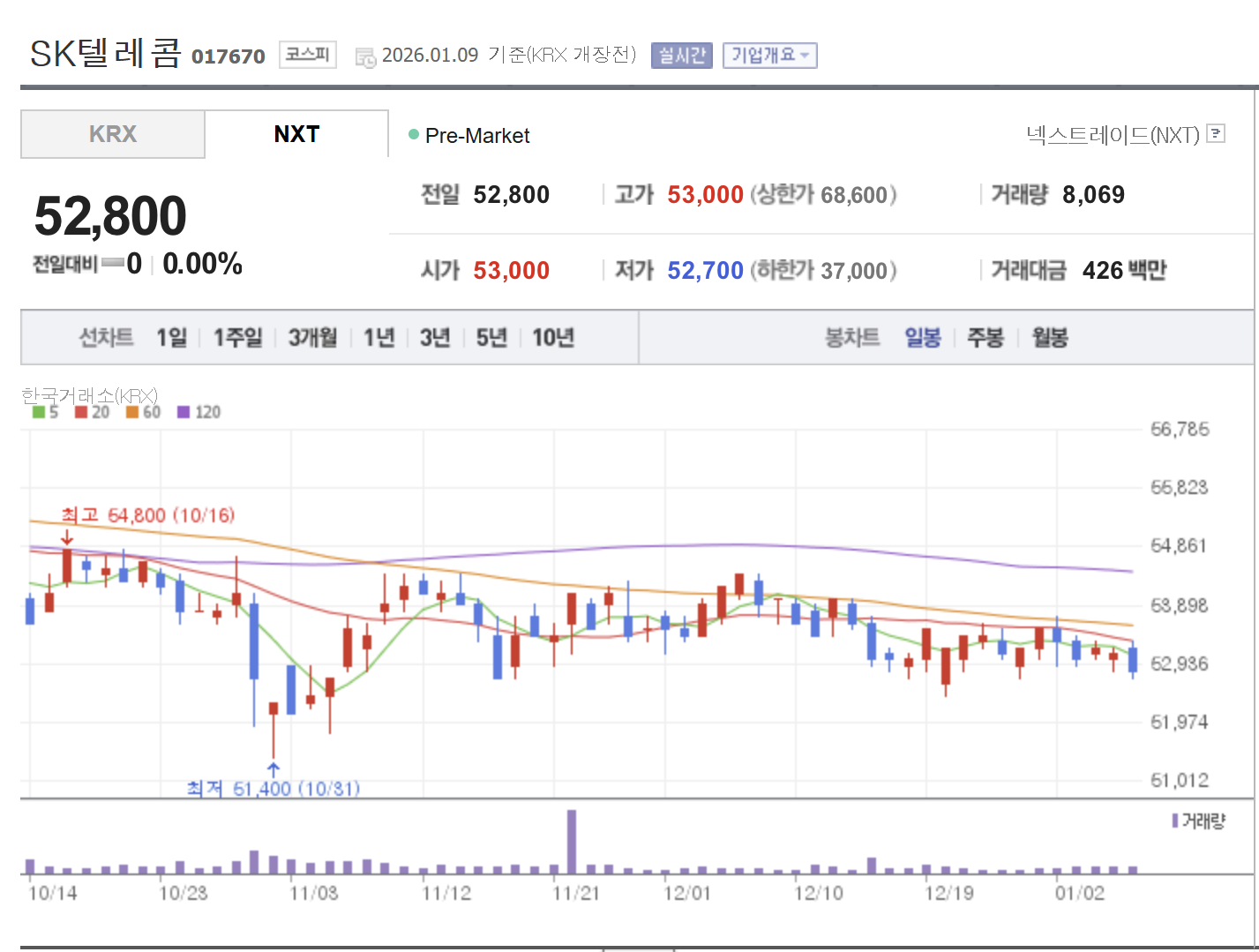Screen dimensions: 1259x952
Task: Click the 하한가 37,000 text
Action: (x=823, y=271)
